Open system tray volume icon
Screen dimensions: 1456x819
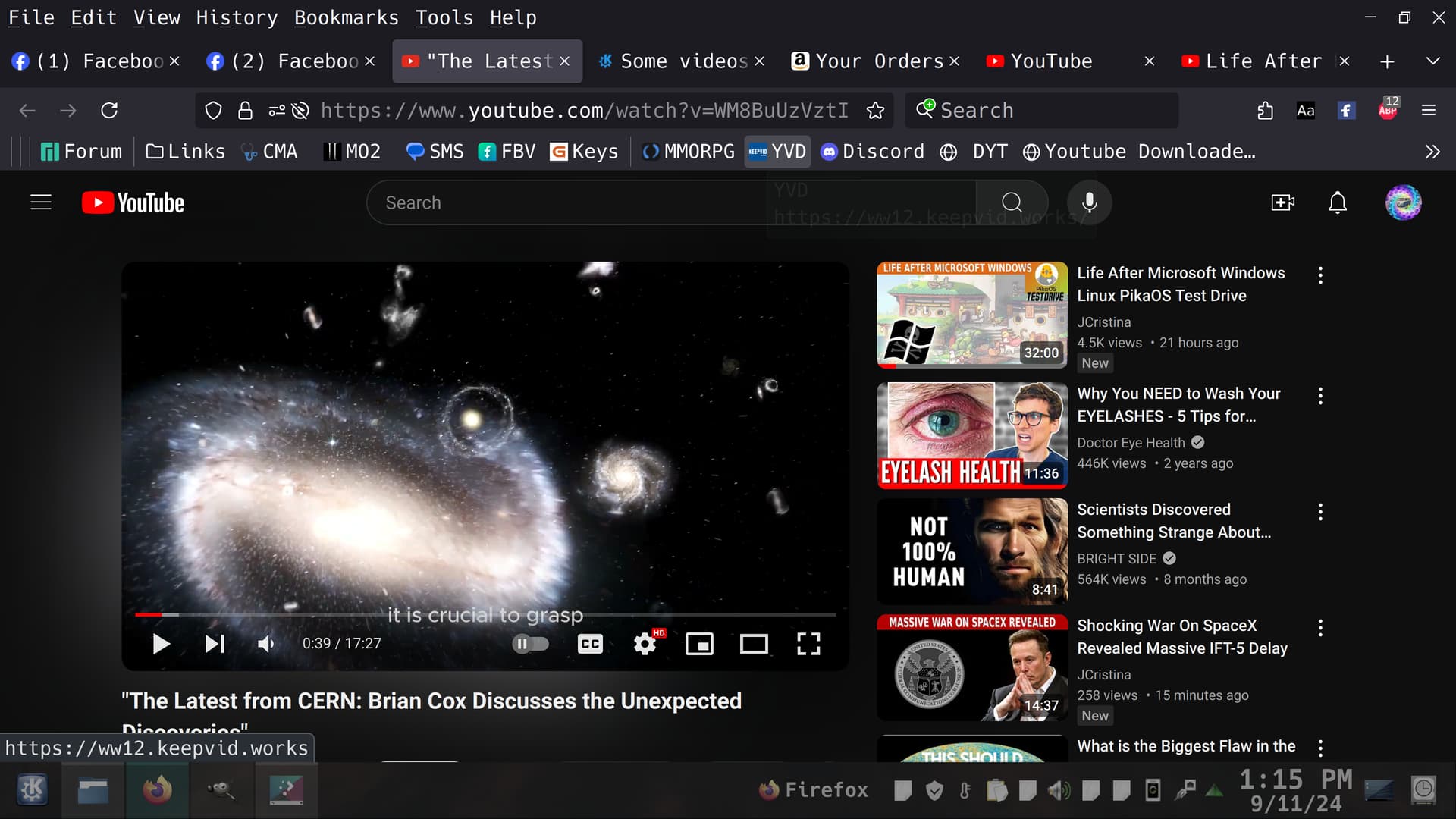pos(1059,791)
